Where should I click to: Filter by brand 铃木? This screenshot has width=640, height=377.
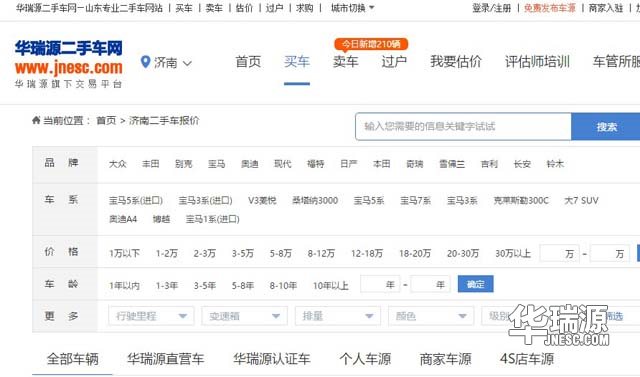pos(555,164)
